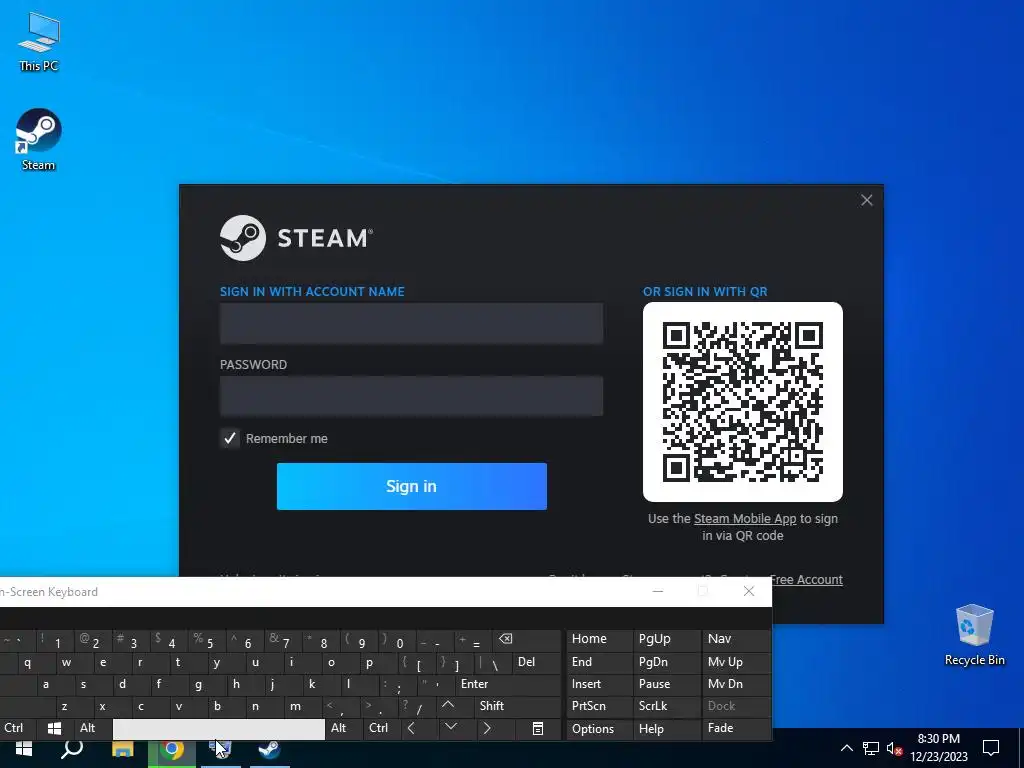Click the context menu key on keyboard
Image resolution: width=1024 pixels, height=768 pixels.
pyautogui.click(x=537, y=728)
